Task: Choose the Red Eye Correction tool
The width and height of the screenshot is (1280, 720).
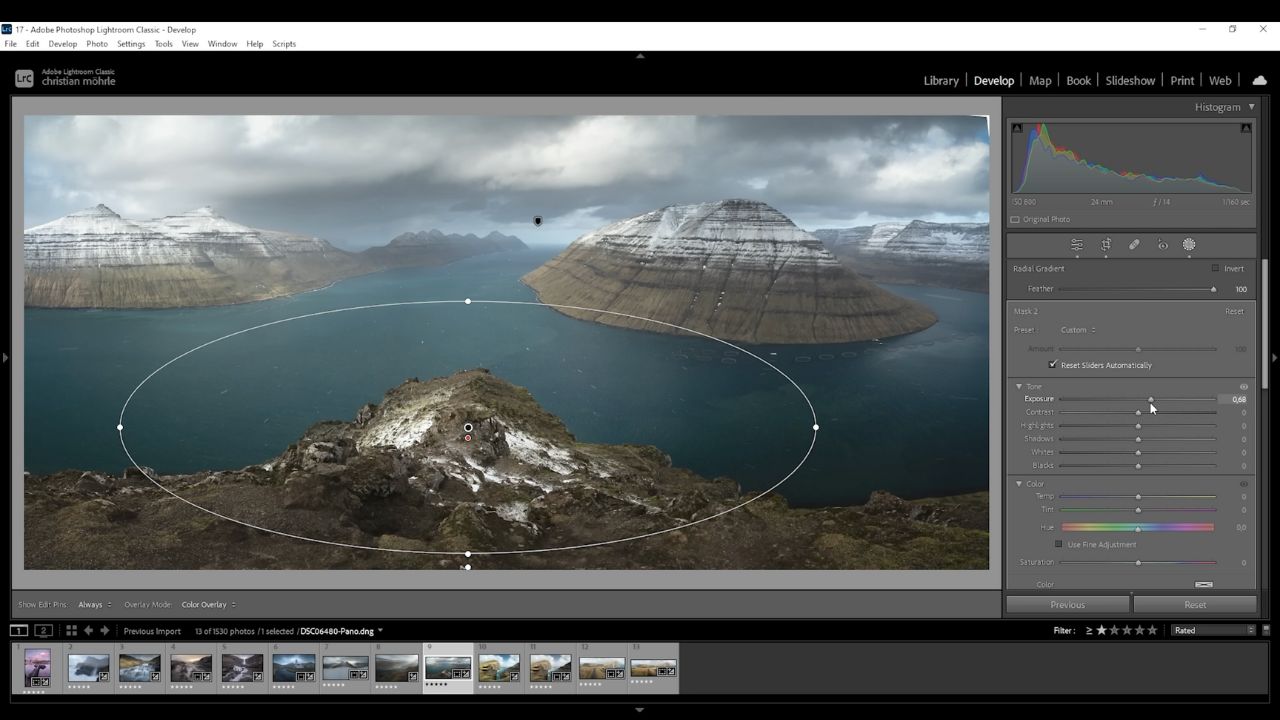Action: (x=1162, y=245)
